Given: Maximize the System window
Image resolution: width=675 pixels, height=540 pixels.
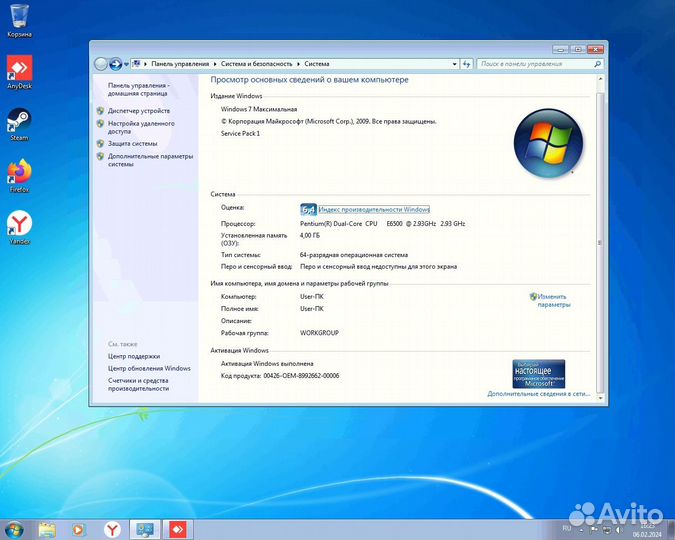Looking at the screenshot, I should [x=578, y=50].
